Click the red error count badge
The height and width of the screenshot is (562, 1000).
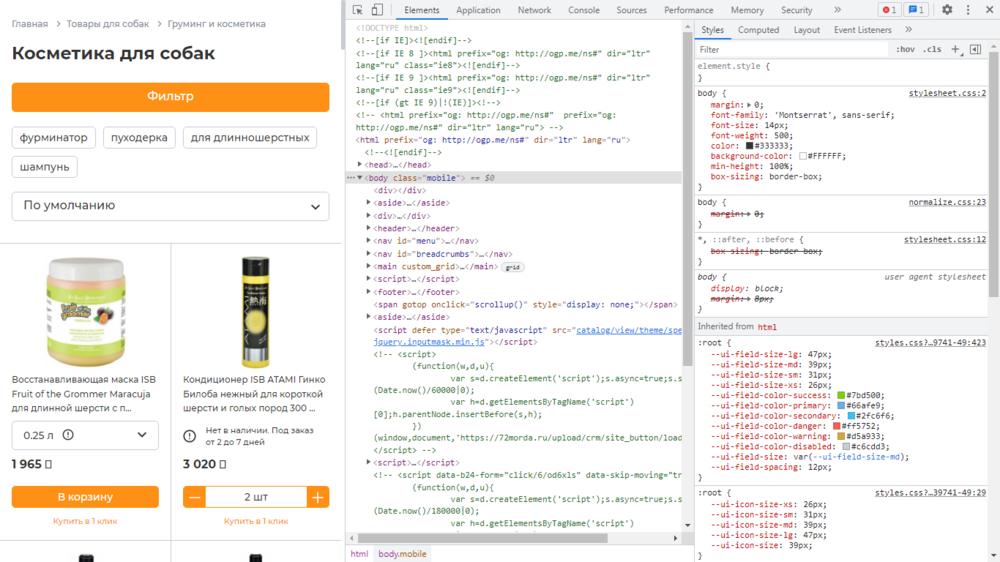pyautogui.click(x=888, y=10)
